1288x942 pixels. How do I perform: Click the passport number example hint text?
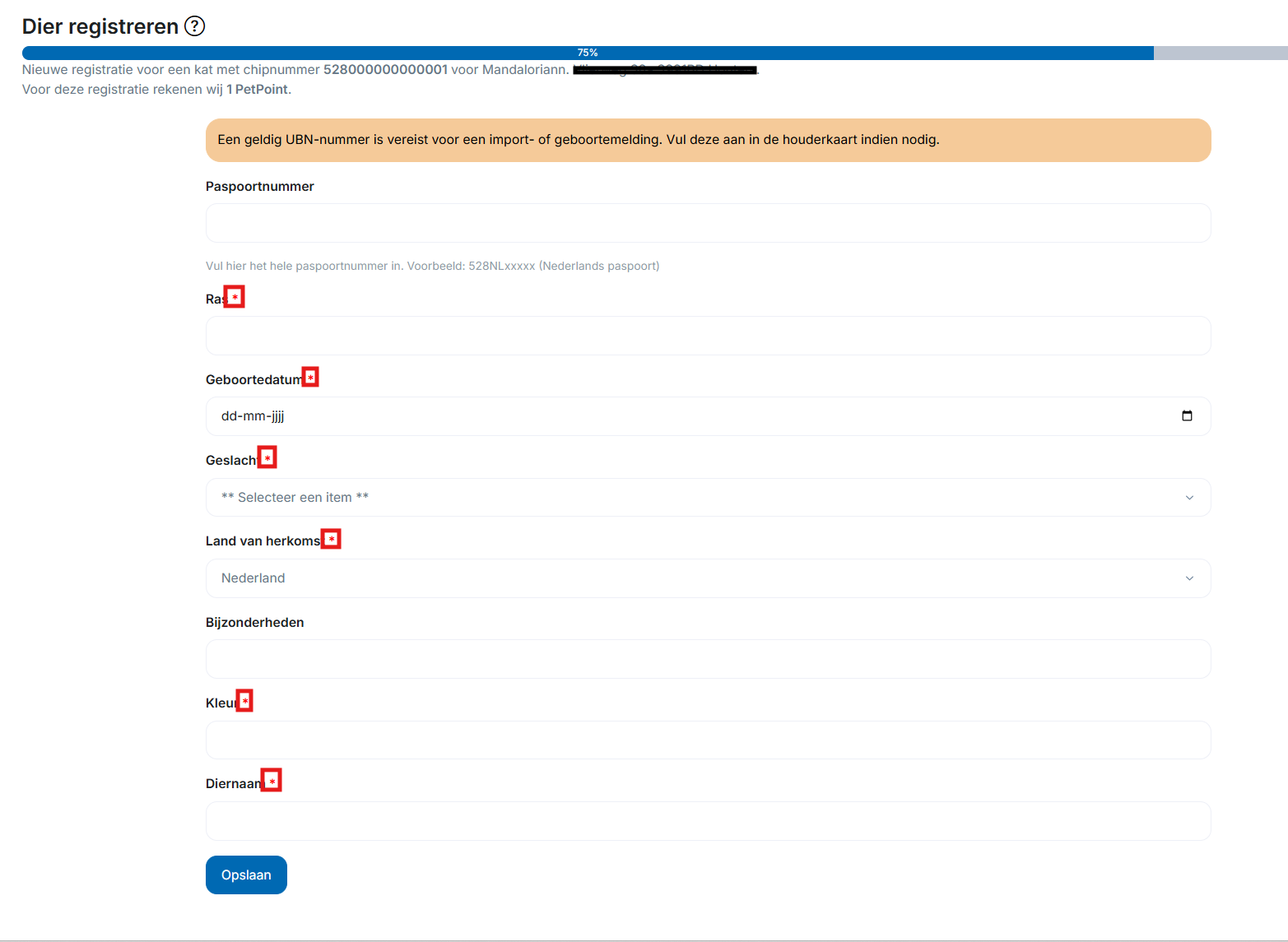coord(432,266)
